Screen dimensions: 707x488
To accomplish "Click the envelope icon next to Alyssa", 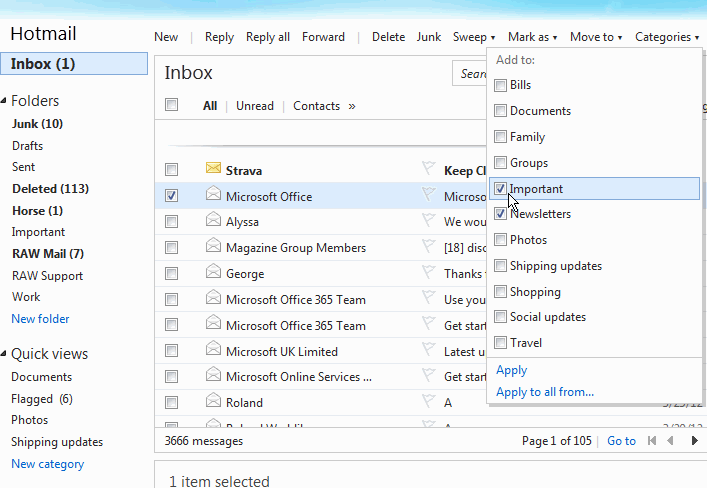I will (x=213, y=219).
